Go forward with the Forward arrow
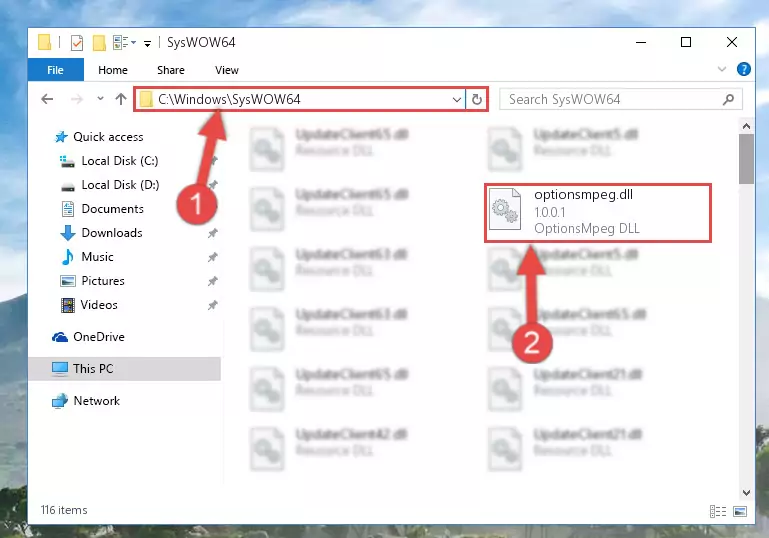The image size is (769, 538). tap(77, 99)
